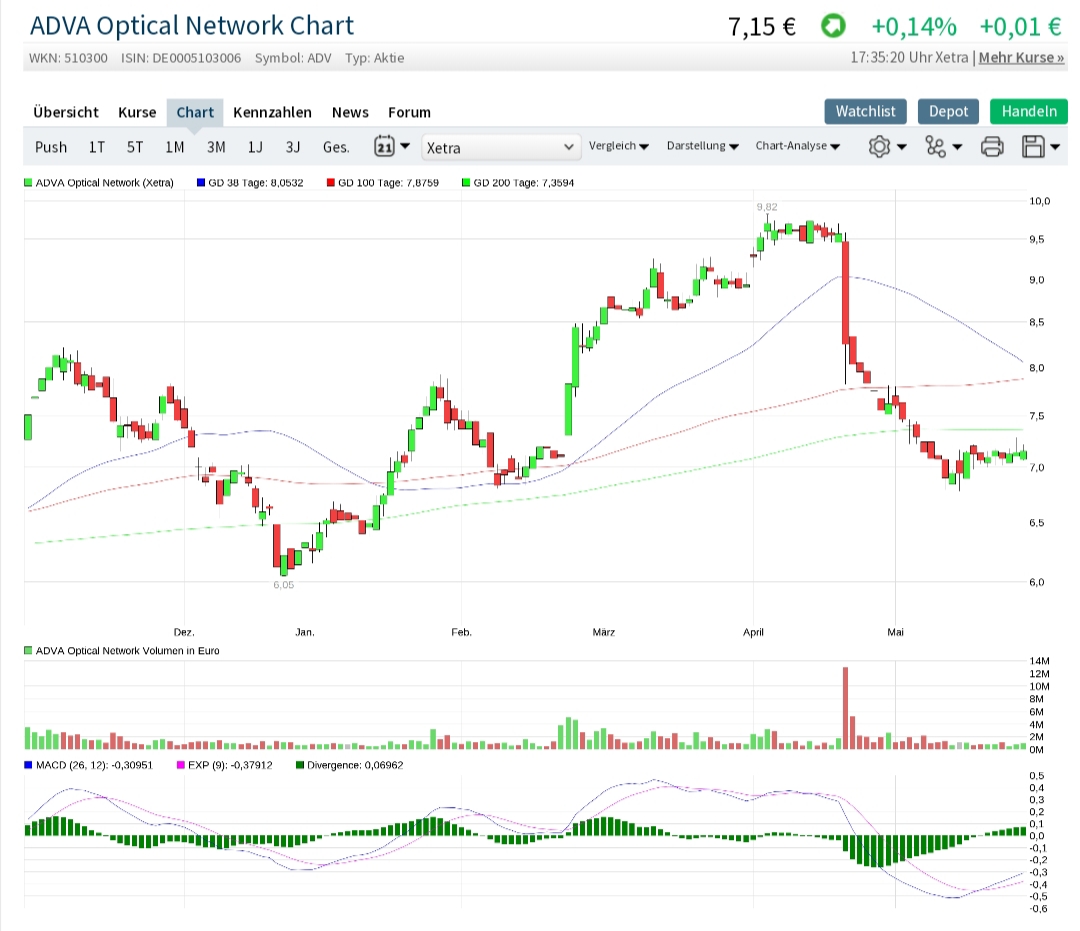Viewport: 1080px width, 931px height.
Task: Open the Xetra exchange selector
Action: pos(501,147)
